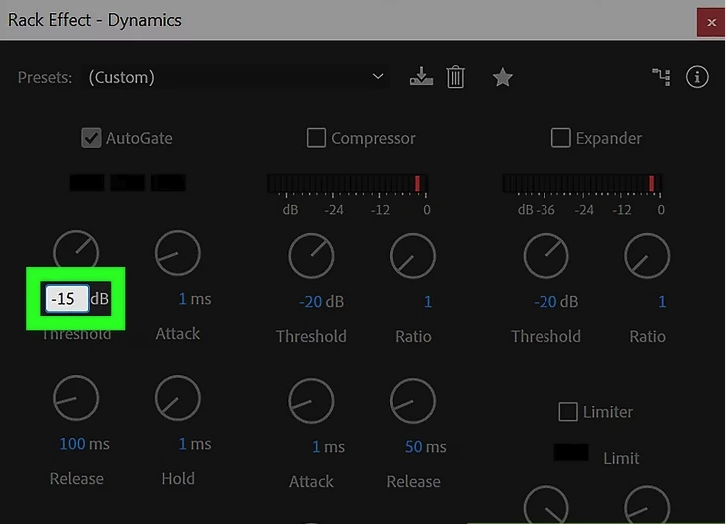The width and height of the screenshot is (726, 524).
Task: Click the AutoGate Attack knob
Action: pos(177,254)
